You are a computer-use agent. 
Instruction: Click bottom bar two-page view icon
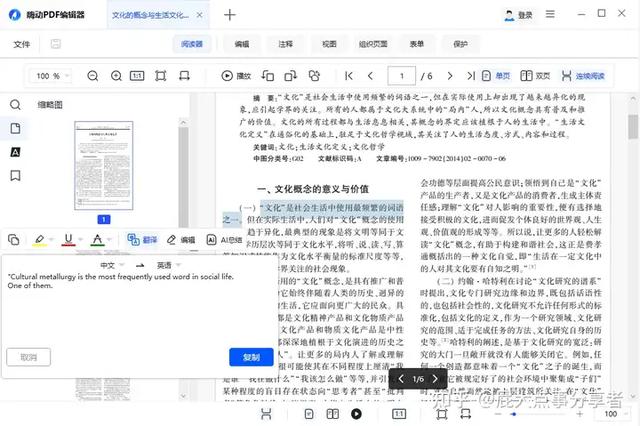333,414
